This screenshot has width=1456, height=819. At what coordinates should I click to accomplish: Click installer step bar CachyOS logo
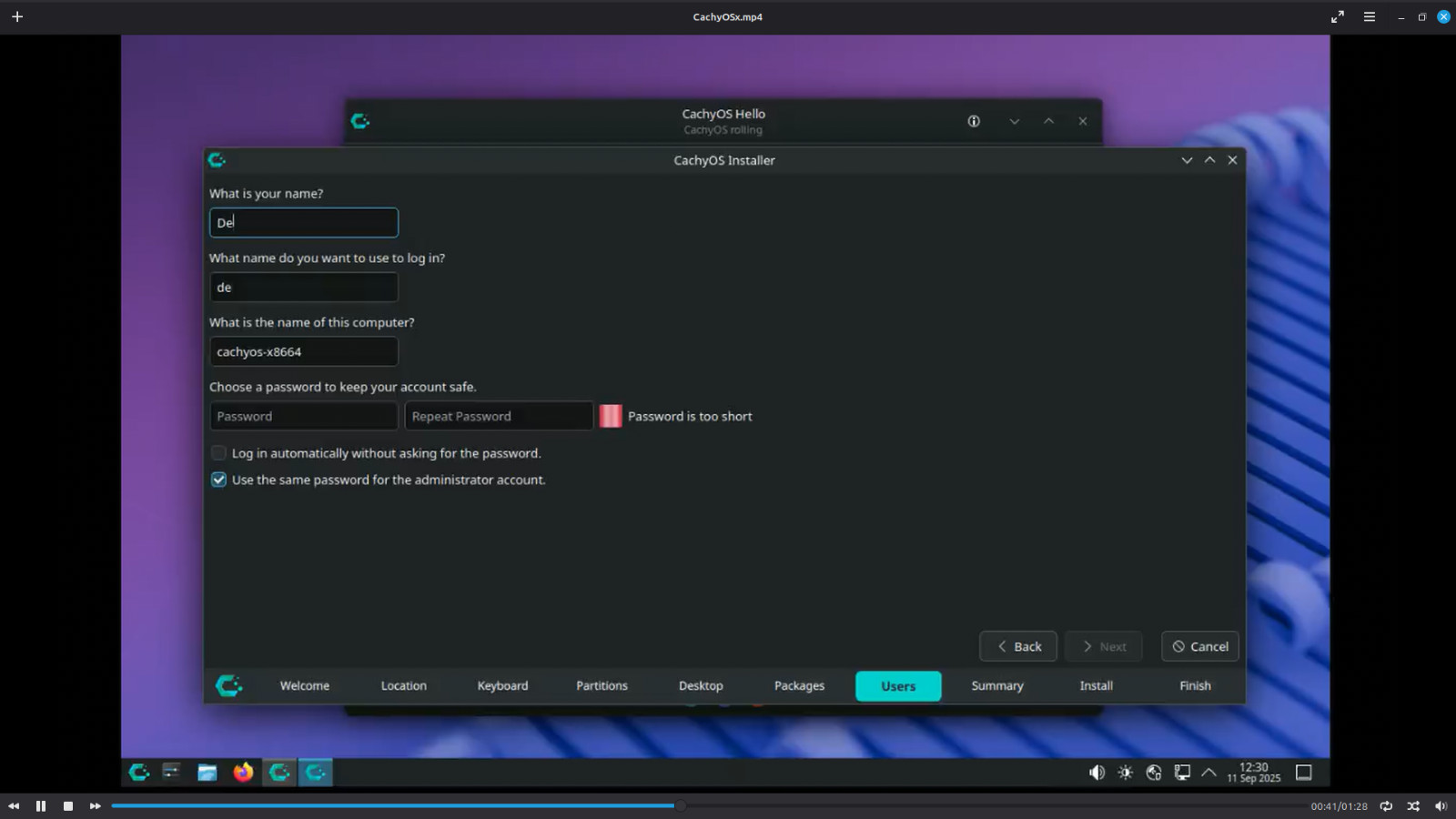[229, 686]
